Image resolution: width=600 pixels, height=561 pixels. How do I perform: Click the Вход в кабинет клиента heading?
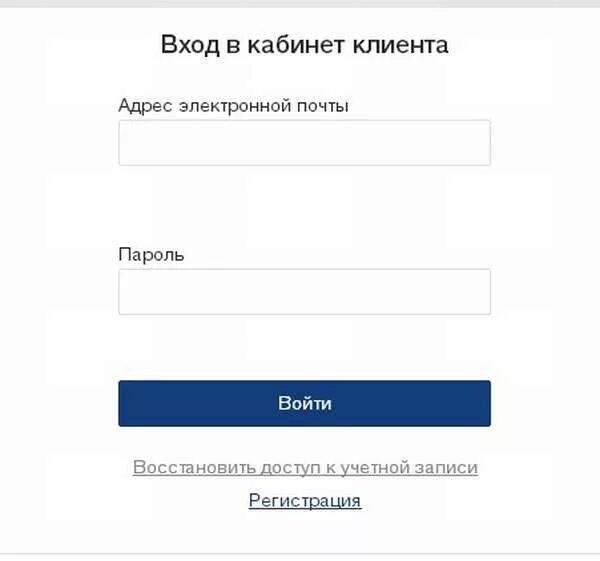pyautogui.click(x=305, y=45)
